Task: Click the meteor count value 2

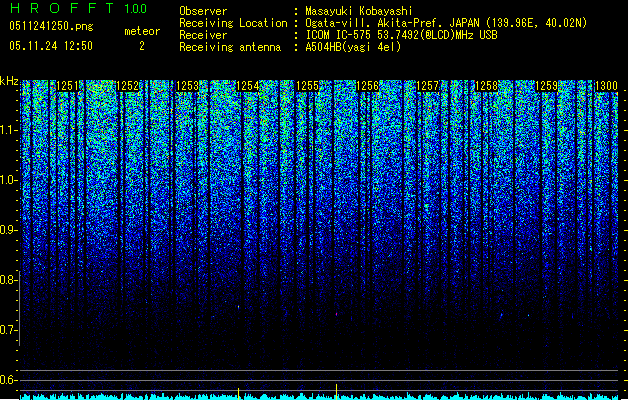Action: [x=142, y=46]
